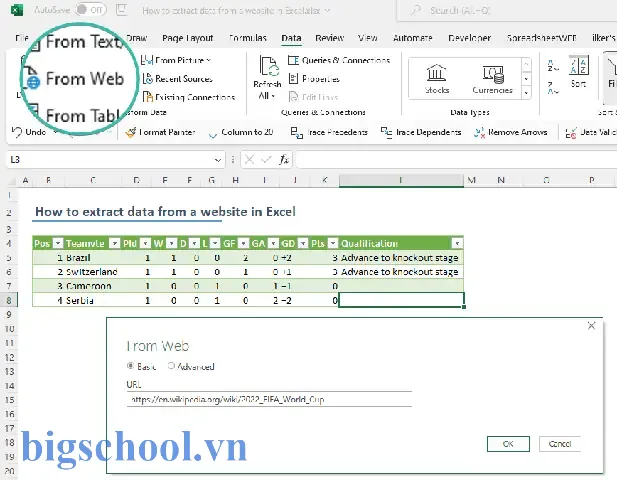
Task: Switch to the Data tab
Action: (291, 38)
